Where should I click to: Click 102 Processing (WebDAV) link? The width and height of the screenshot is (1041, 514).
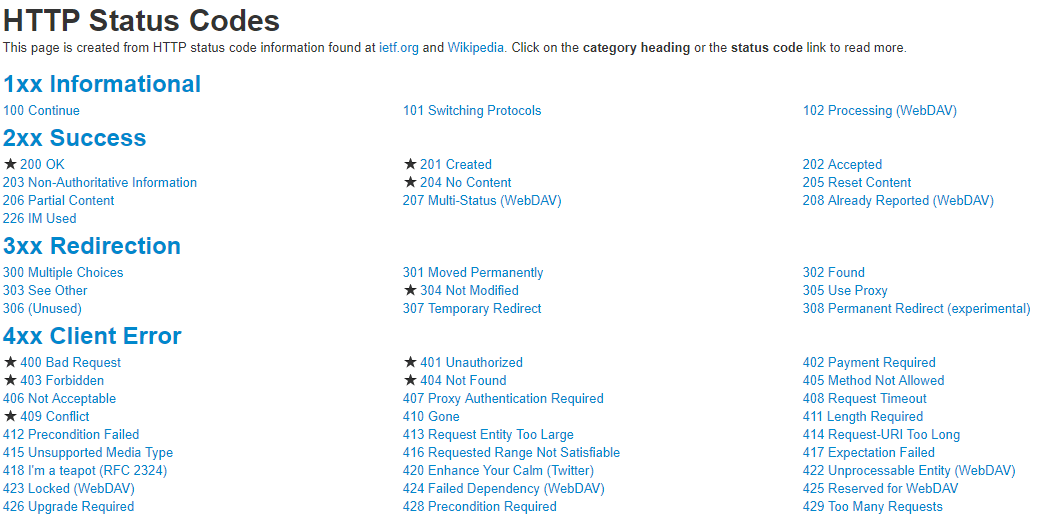[x=879, y=110]
